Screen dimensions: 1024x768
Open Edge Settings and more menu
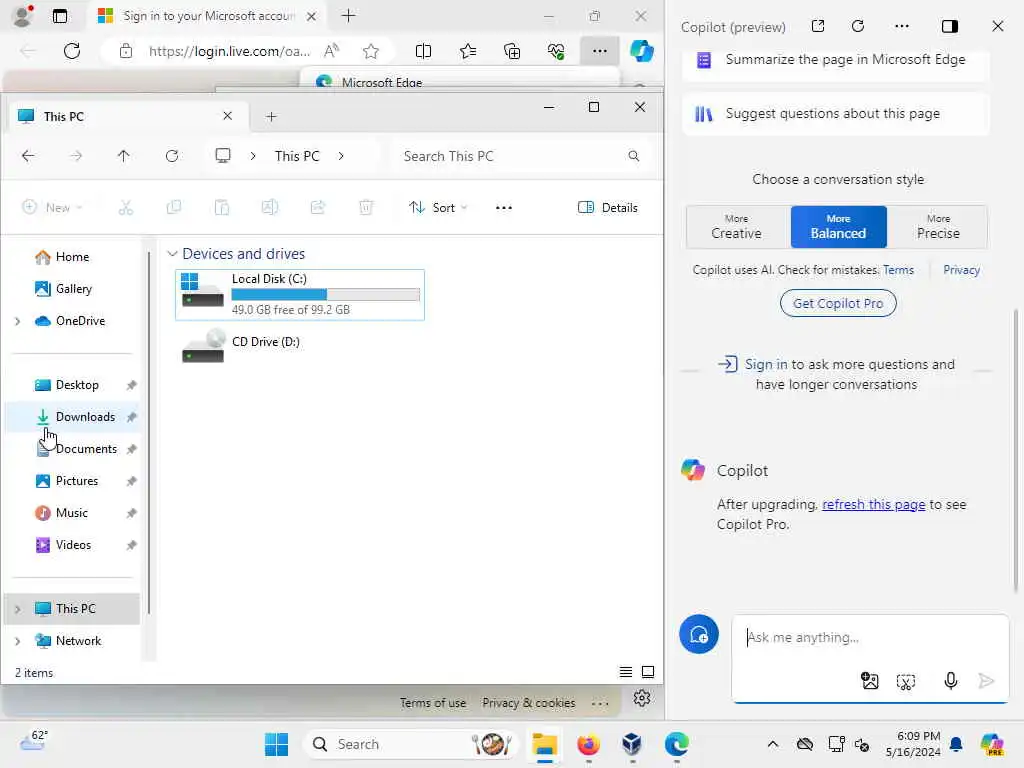(600, 51)
